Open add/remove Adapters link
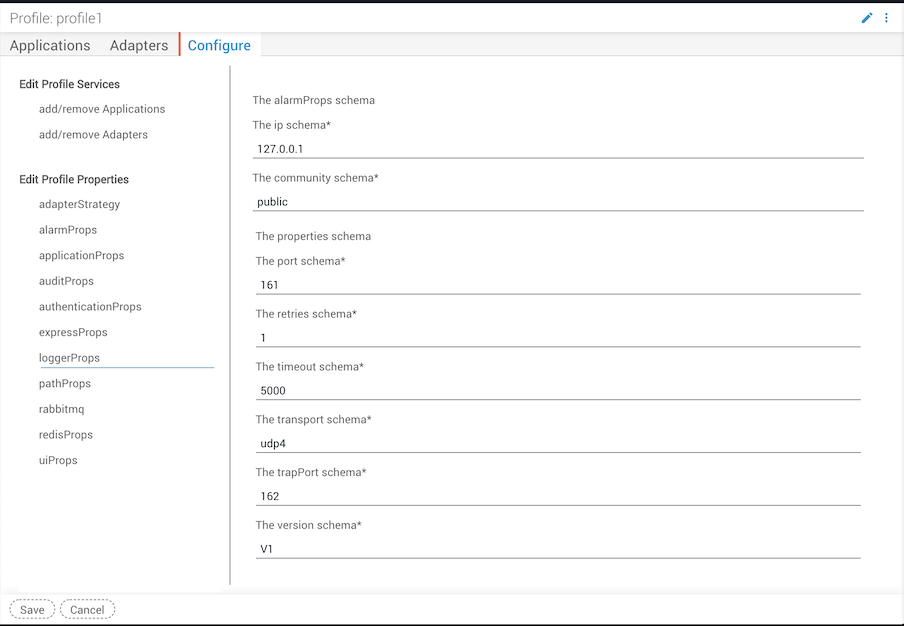This screenshot has width=904, height=626. (x=93, y=135)
